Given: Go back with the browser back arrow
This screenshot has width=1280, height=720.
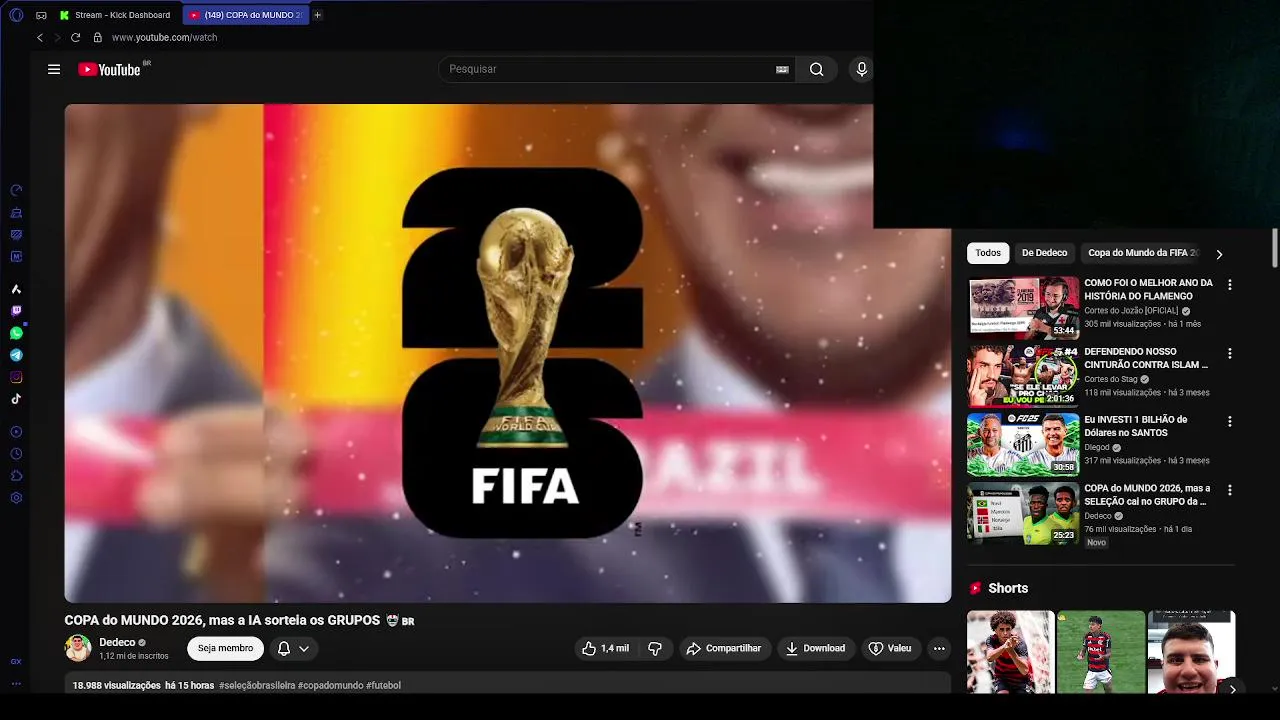Looking at the screenshot, I should tap(40, 37).
